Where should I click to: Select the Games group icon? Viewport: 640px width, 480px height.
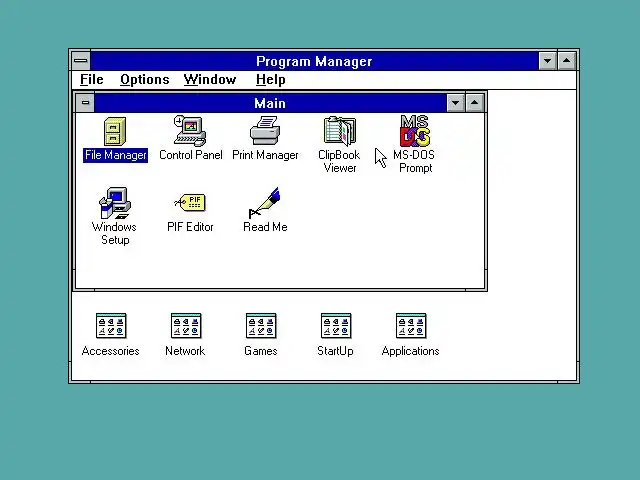[261, 326]
